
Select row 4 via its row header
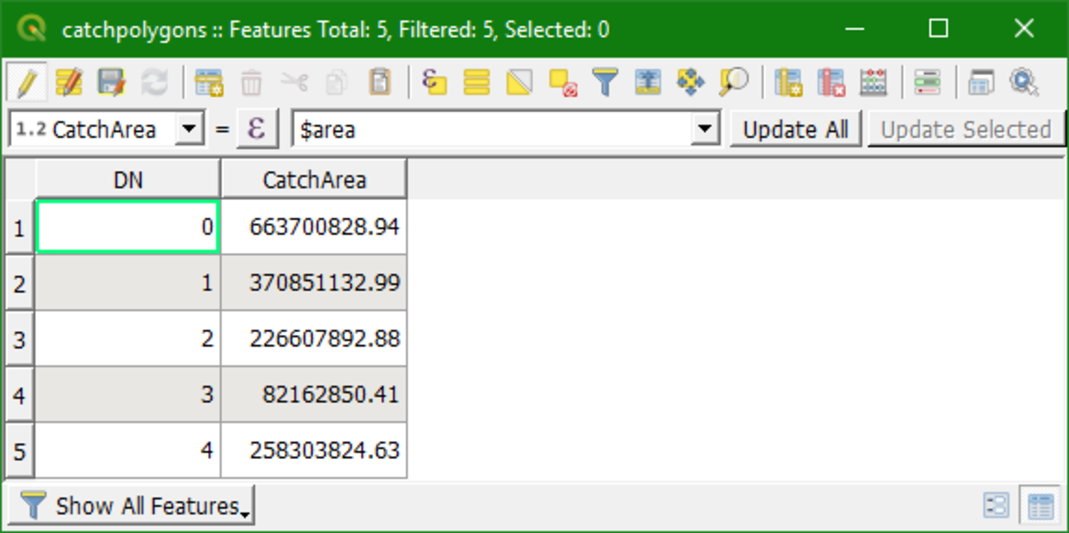(19, 395)
